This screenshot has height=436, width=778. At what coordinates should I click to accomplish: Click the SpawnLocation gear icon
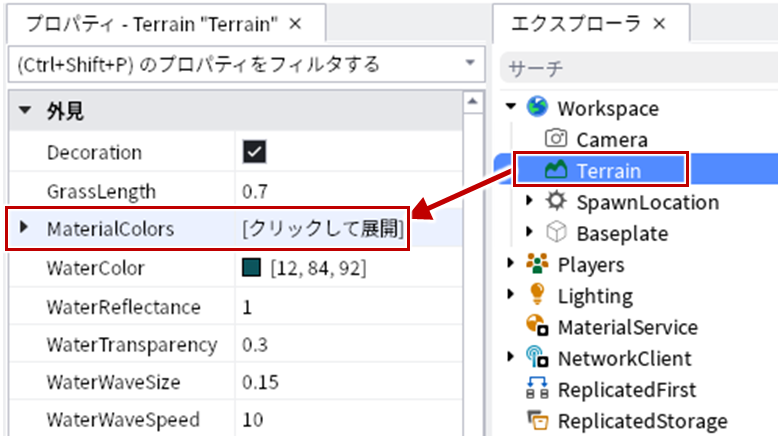pyautogui.click(x=556, y=201)
